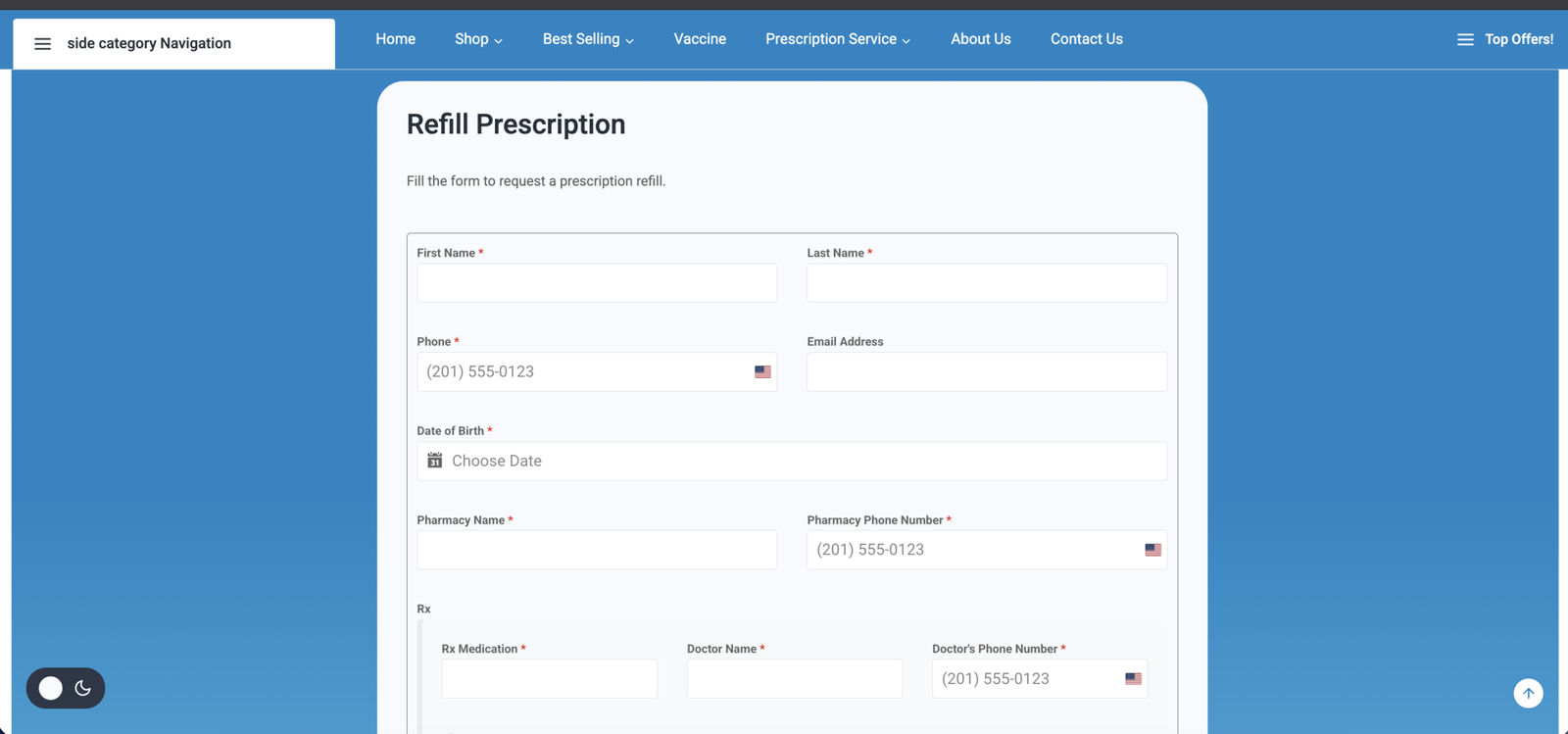Image resolution: width=1568 pixels, height=734 pixels.
Task: Expand the Prescription Service dropdown menu
Action: point(838,39)
